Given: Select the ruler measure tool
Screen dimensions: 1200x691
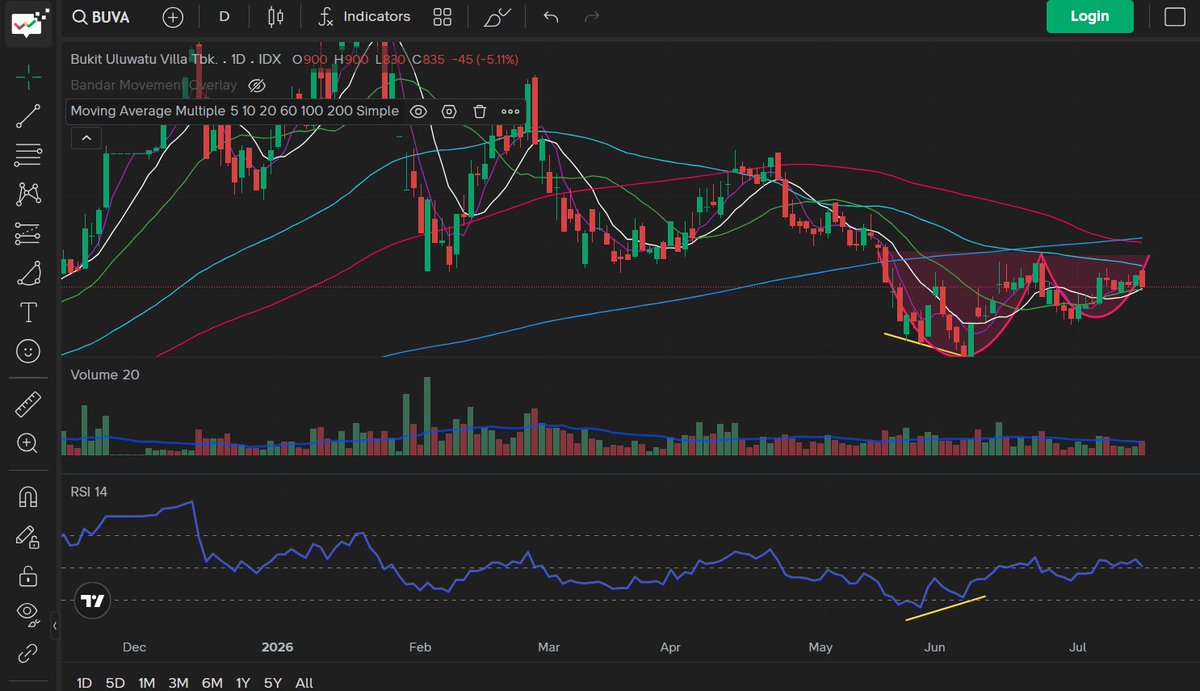Looking at the screenshot, I should [28, 405].
